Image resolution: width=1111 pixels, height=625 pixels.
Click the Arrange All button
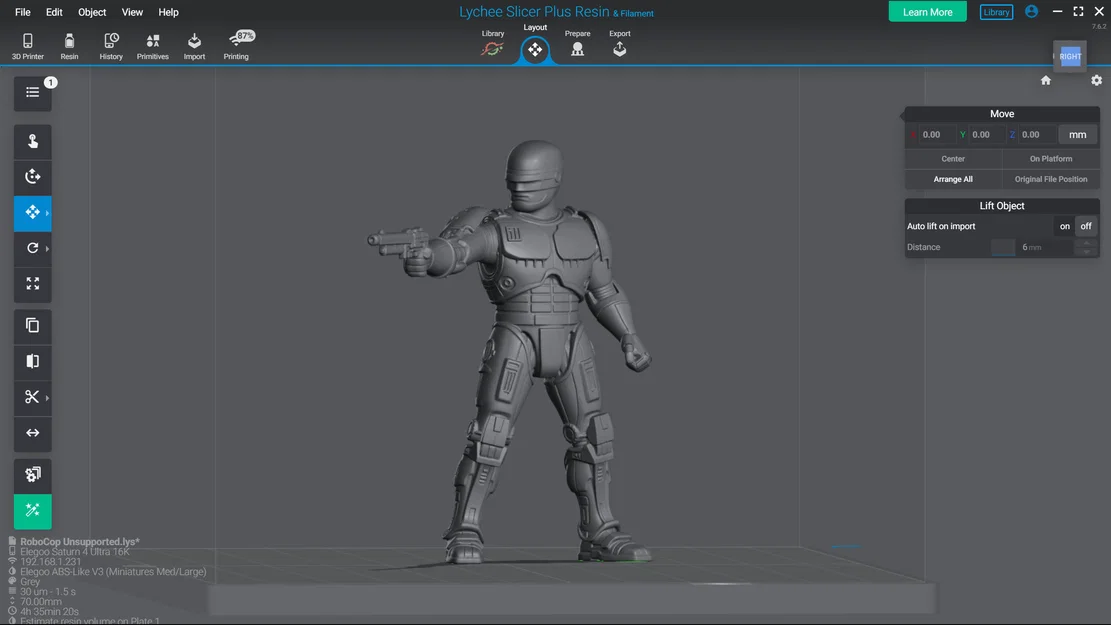tap(953, 179)
